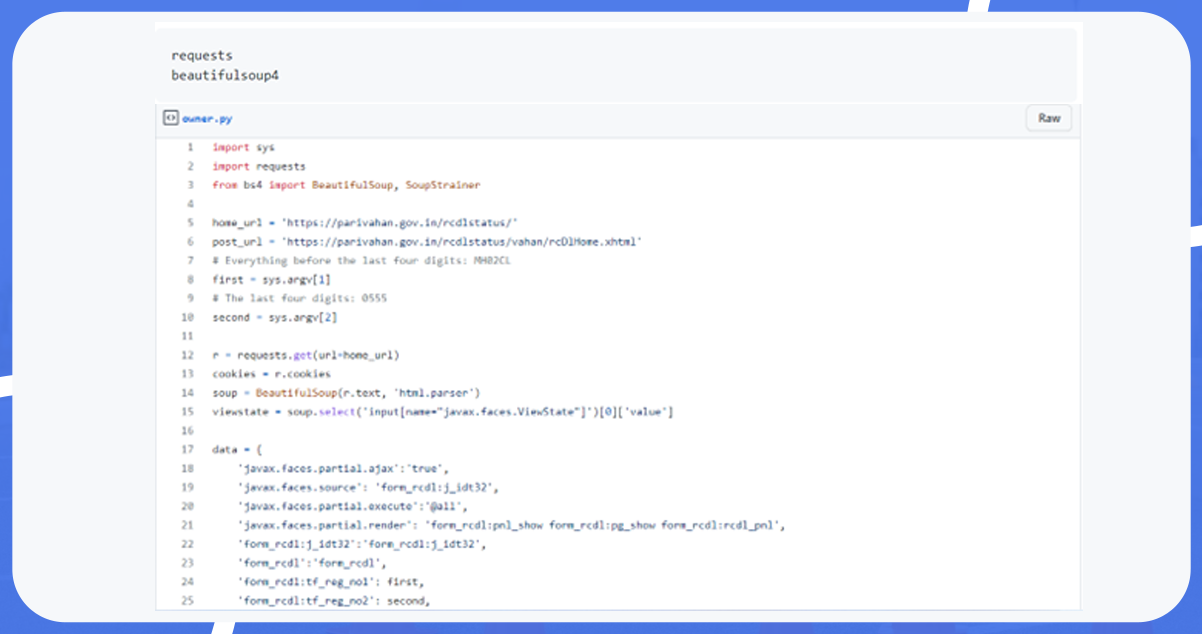Click line number 17 in the gutter
Screen dimensions: 1202x634
click(188, 450)
